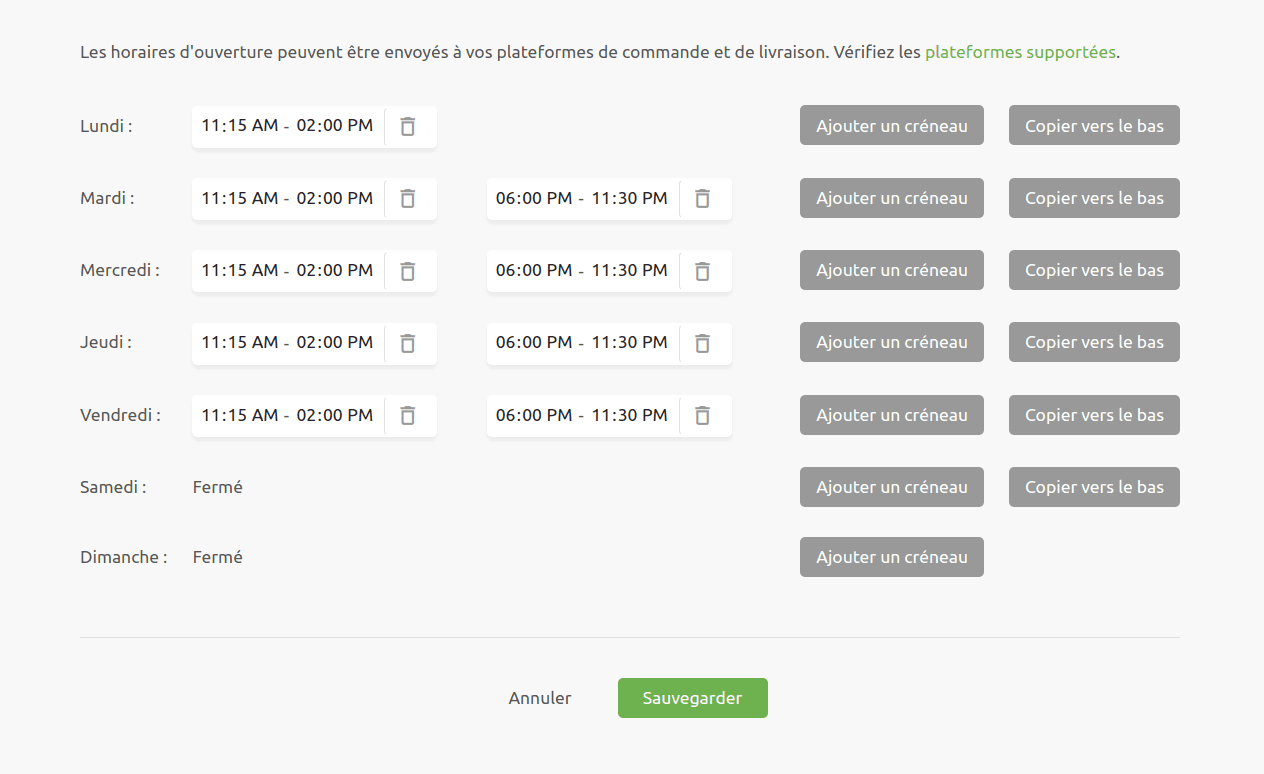Copy Jeudi's hours to days below
Screen dimensions: 1264x774
(x=1093, y=342)
